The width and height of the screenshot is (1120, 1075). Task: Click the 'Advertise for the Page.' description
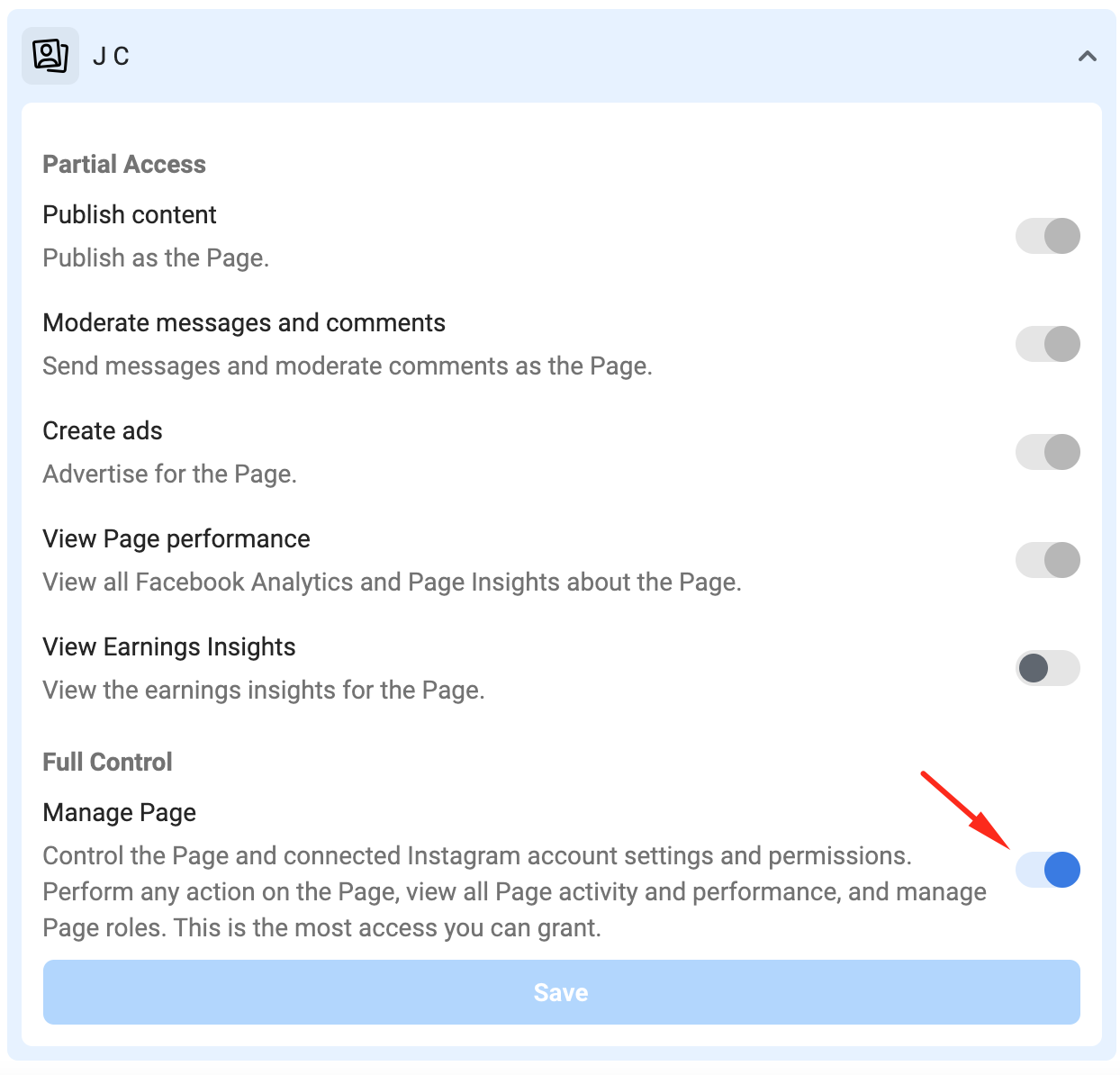pyautogui.click(x=170, y=474)
